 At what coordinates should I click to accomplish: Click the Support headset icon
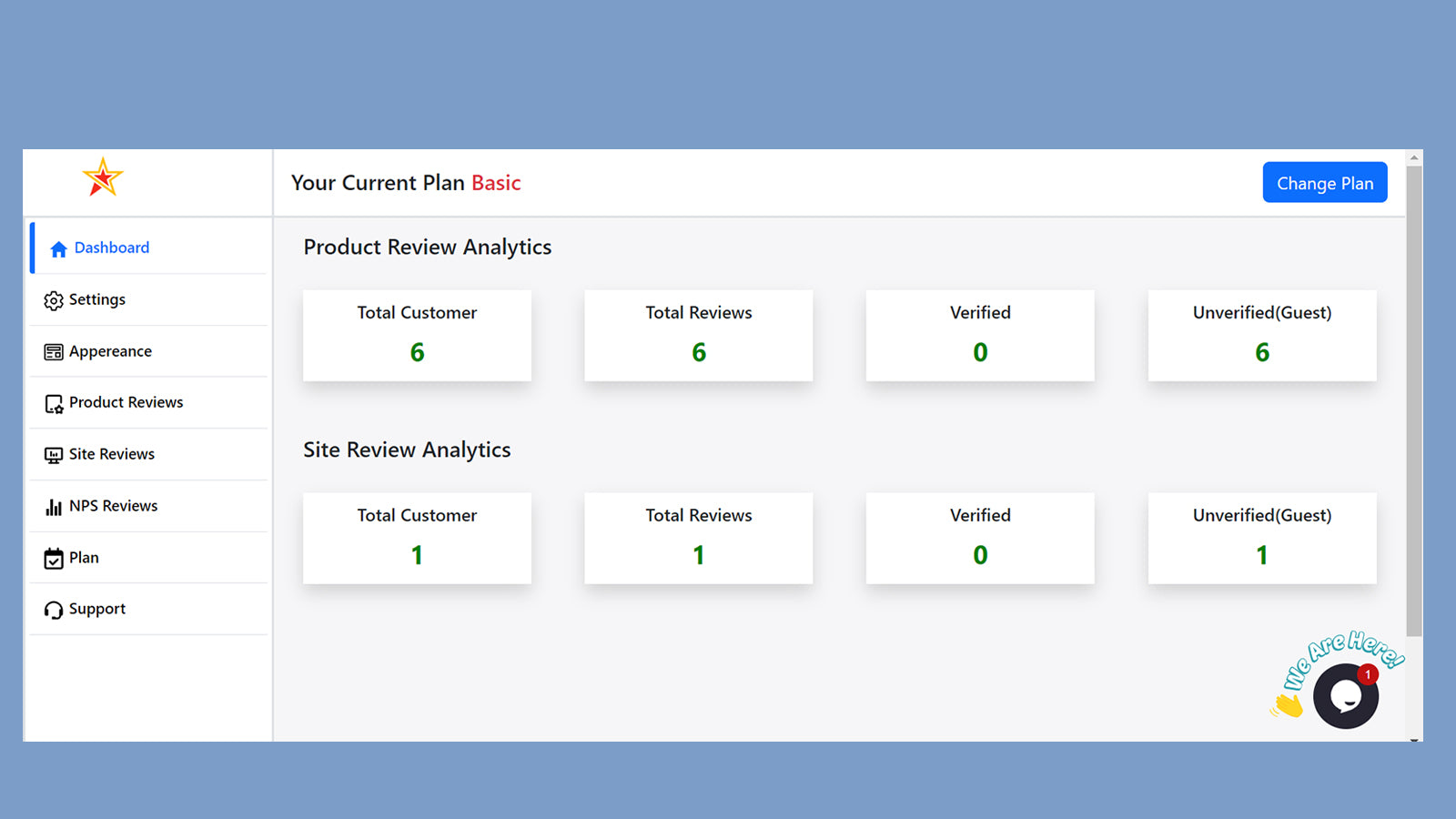click(54, 610)
